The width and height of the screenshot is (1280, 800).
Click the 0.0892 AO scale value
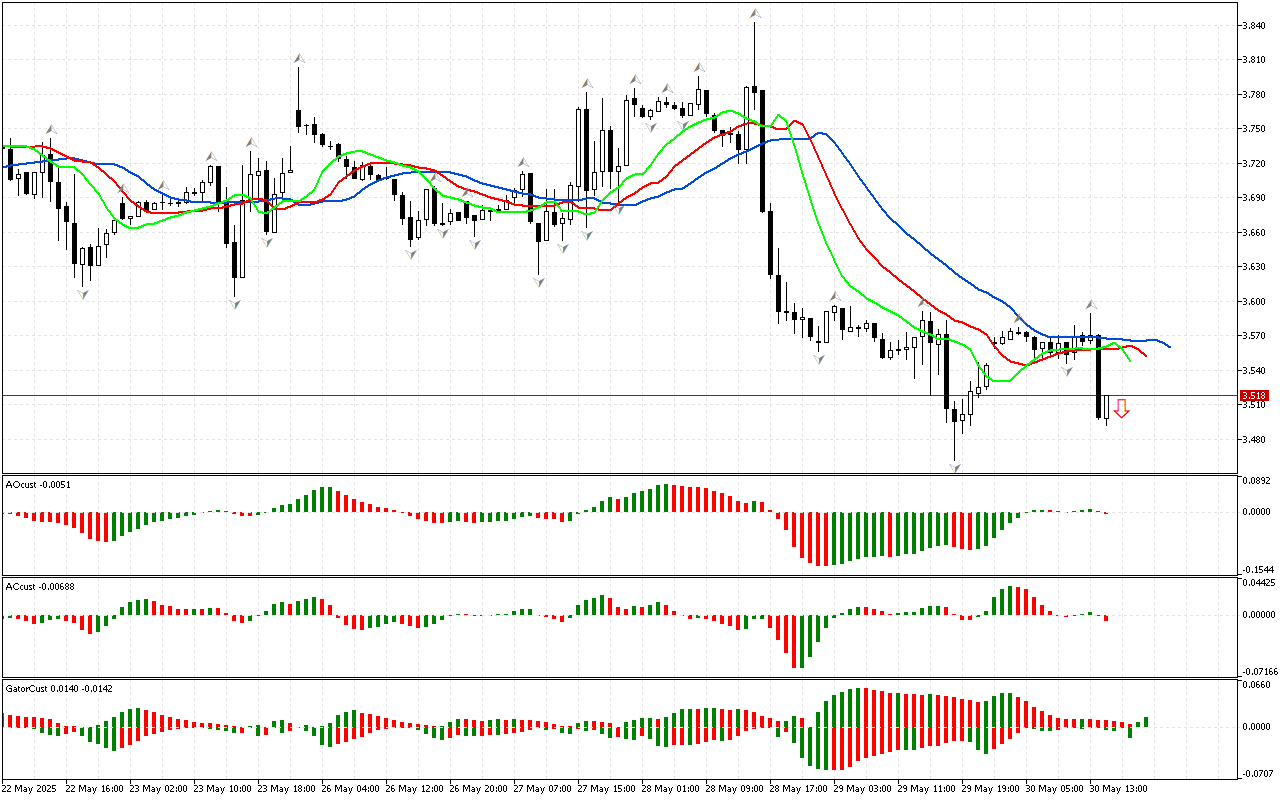1256,481
